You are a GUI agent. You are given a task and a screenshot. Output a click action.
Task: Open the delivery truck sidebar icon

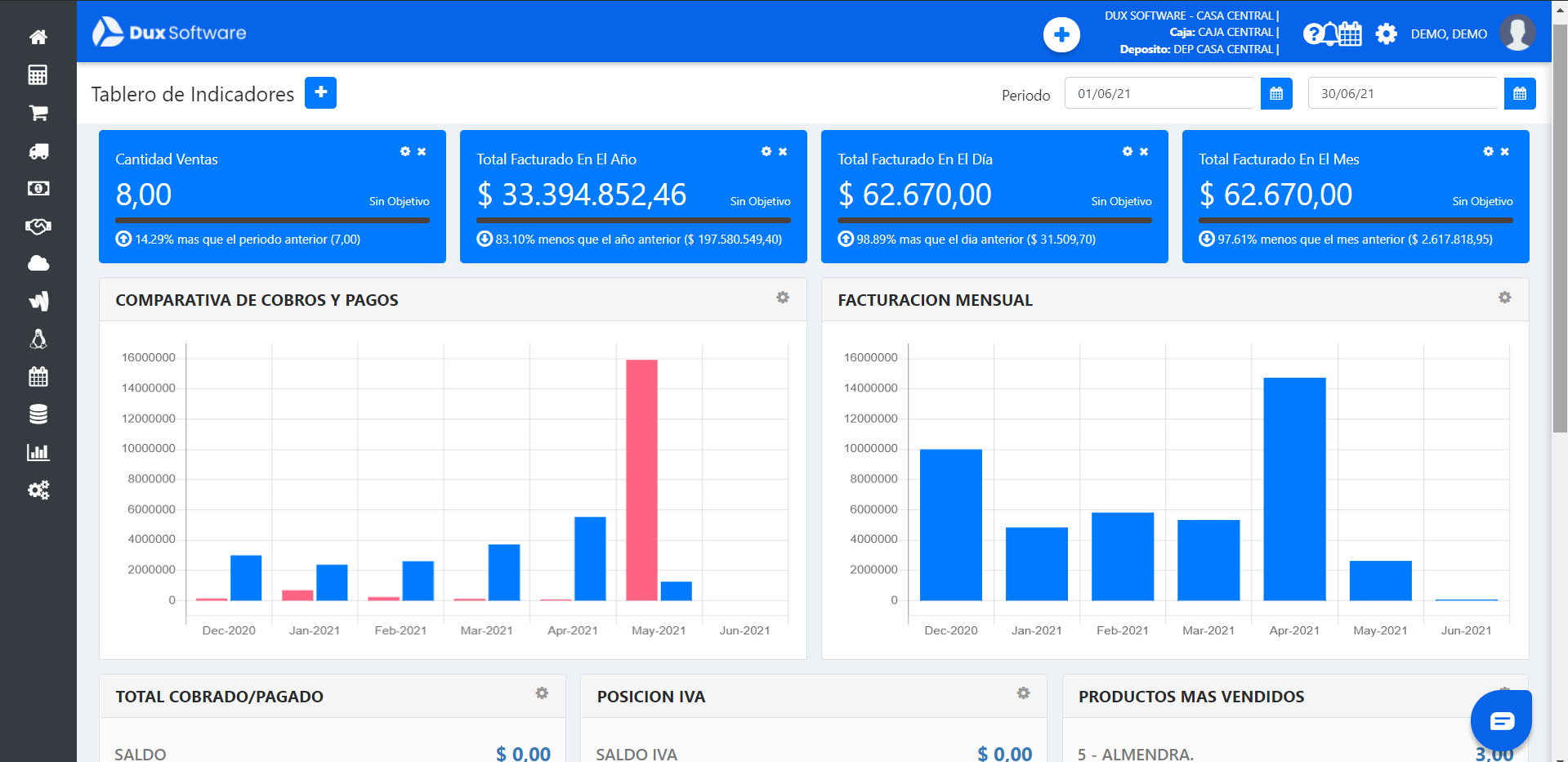tap(38, 151)
